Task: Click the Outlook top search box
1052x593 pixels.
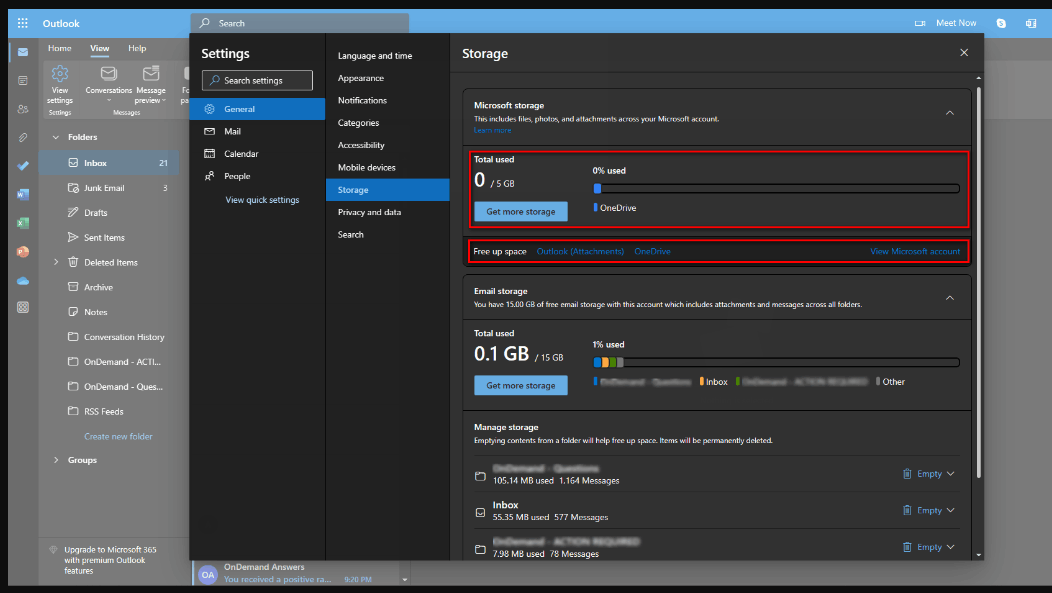Action: pyautogui.click(x=300, y=23)
